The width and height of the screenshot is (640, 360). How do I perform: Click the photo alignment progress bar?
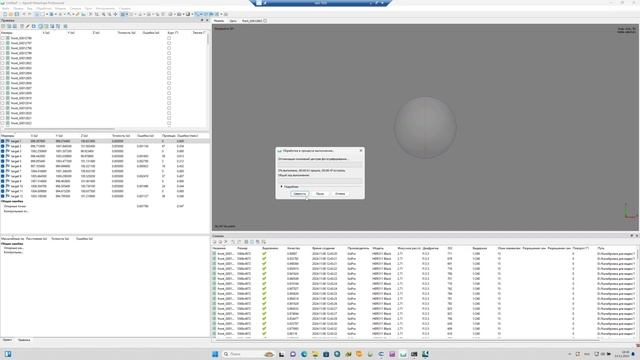pyautogui.click(x=320, y=164)
